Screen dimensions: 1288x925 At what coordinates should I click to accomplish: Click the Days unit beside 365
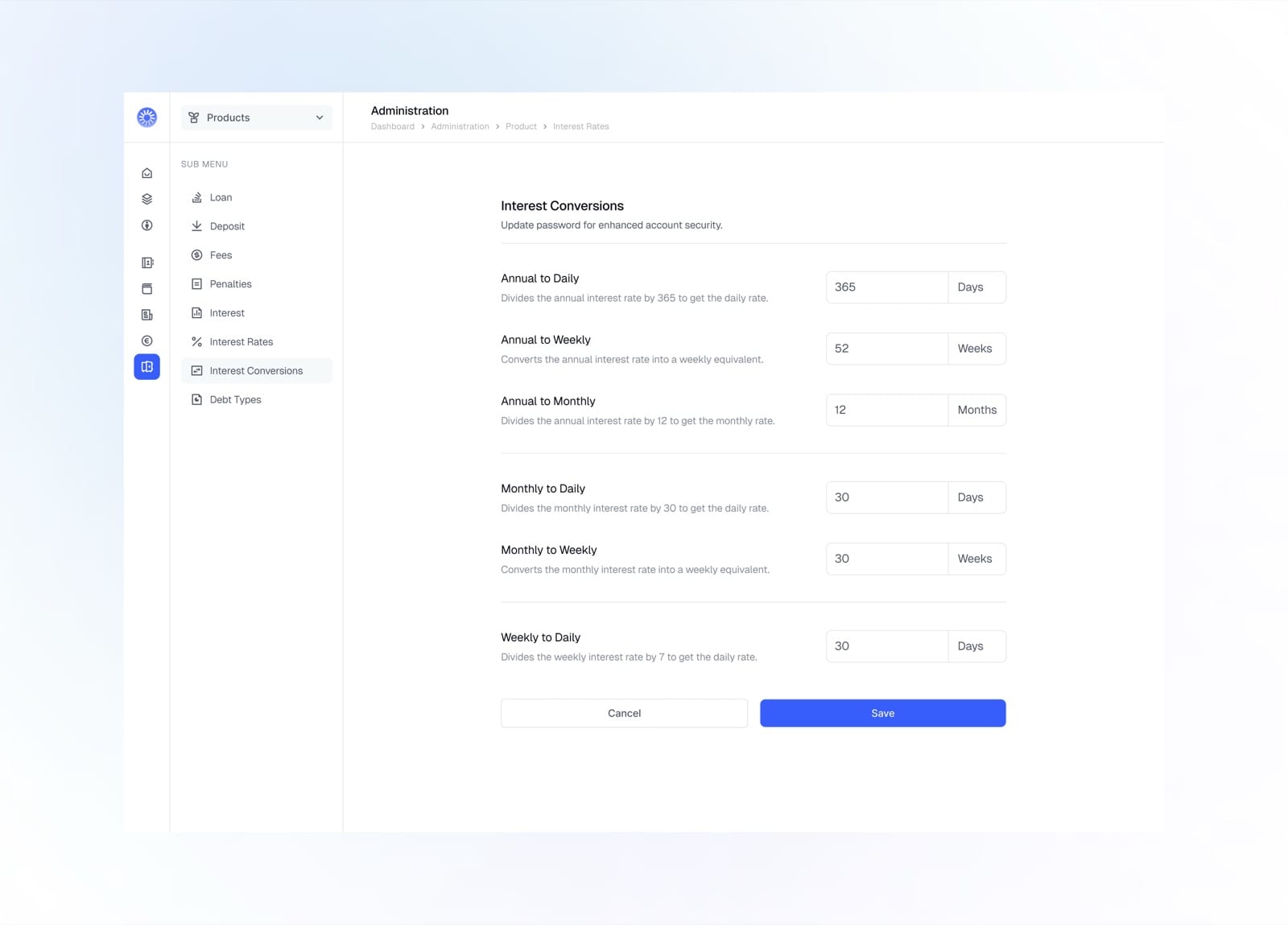(x=970, y=287)
